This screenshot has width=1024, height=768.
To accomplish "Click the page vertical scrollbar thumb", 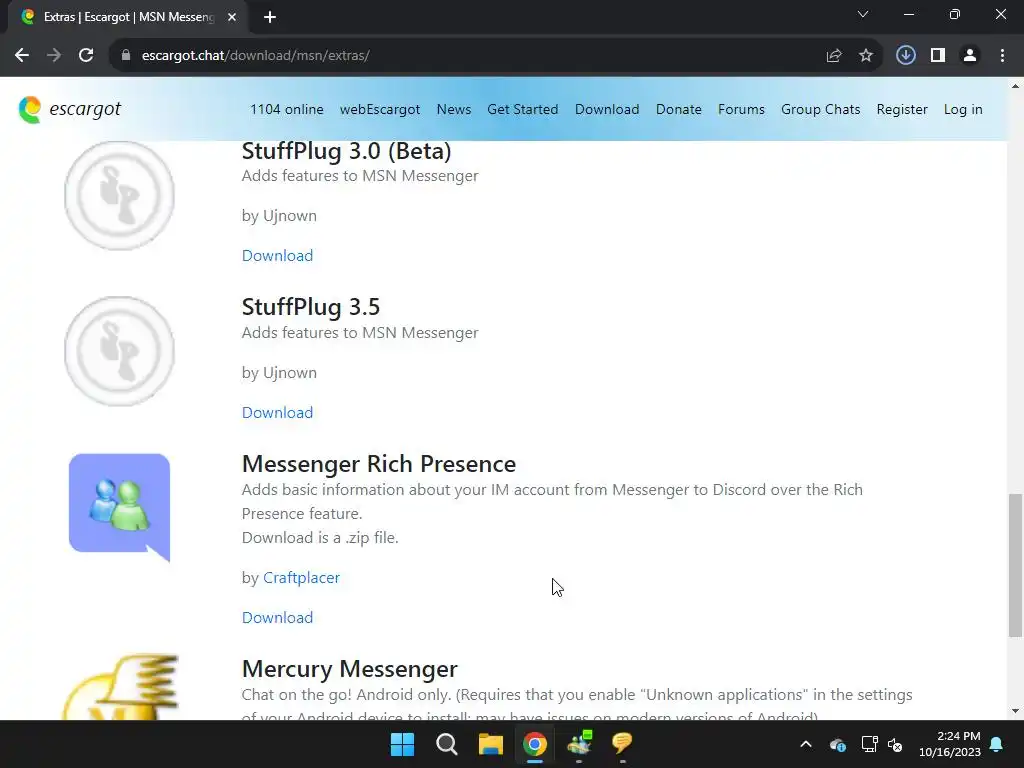I will pyautogui.click(x=1015, y=566).
